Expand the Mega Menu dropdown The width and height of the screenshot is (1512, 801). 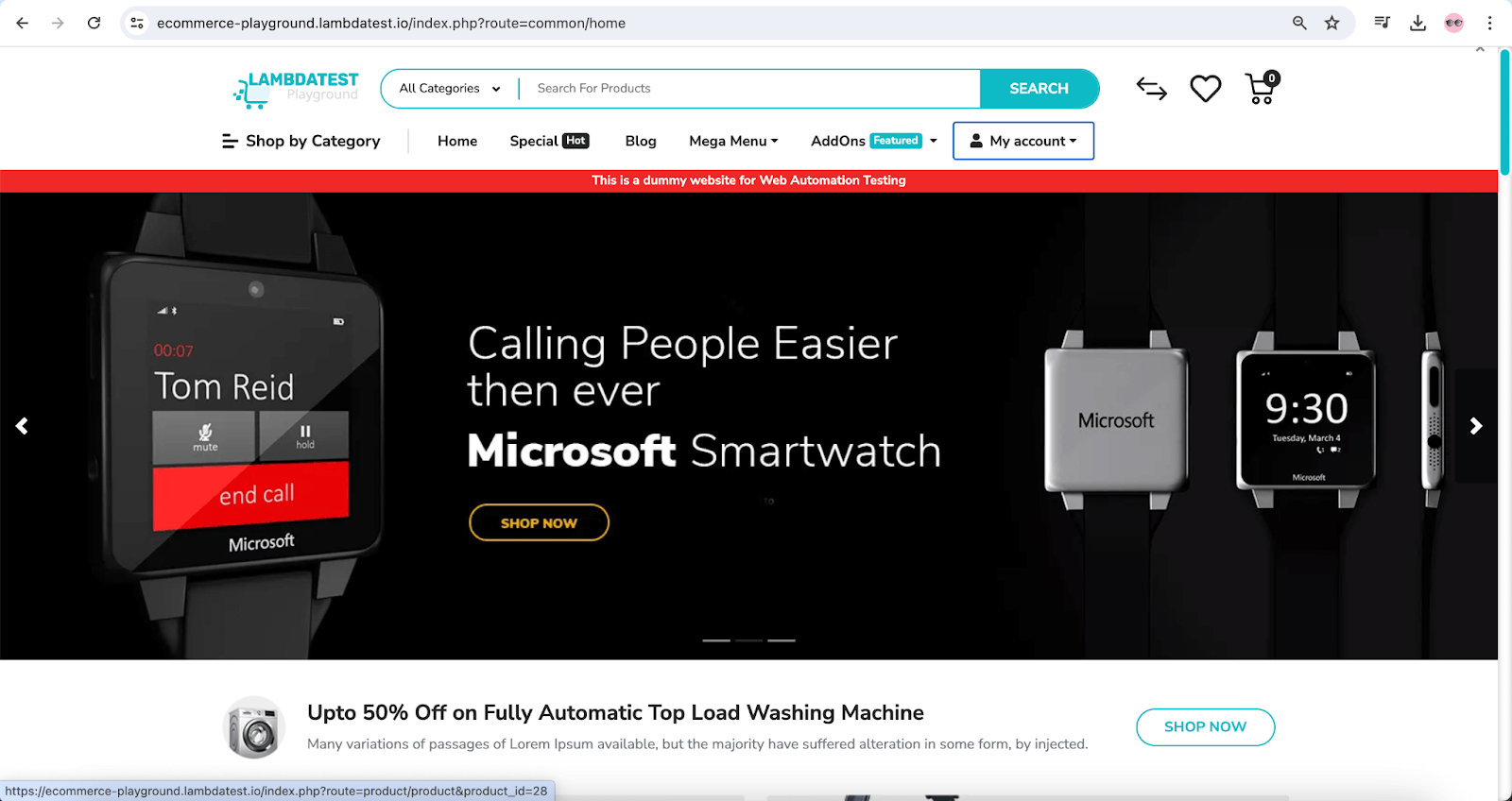(x=733, y=141)
